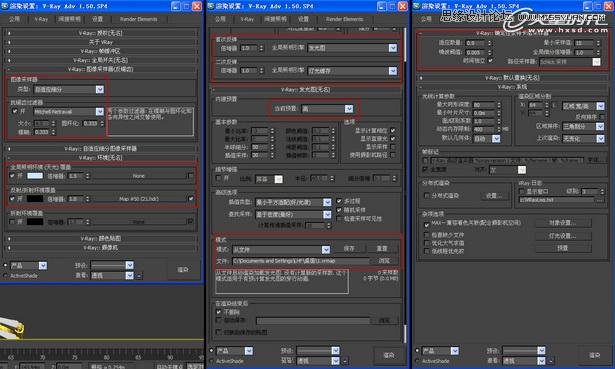Open the 公用 tab in the left window
Screen dimensions: 615x369
pyautogui.click(x=15, y=19)
